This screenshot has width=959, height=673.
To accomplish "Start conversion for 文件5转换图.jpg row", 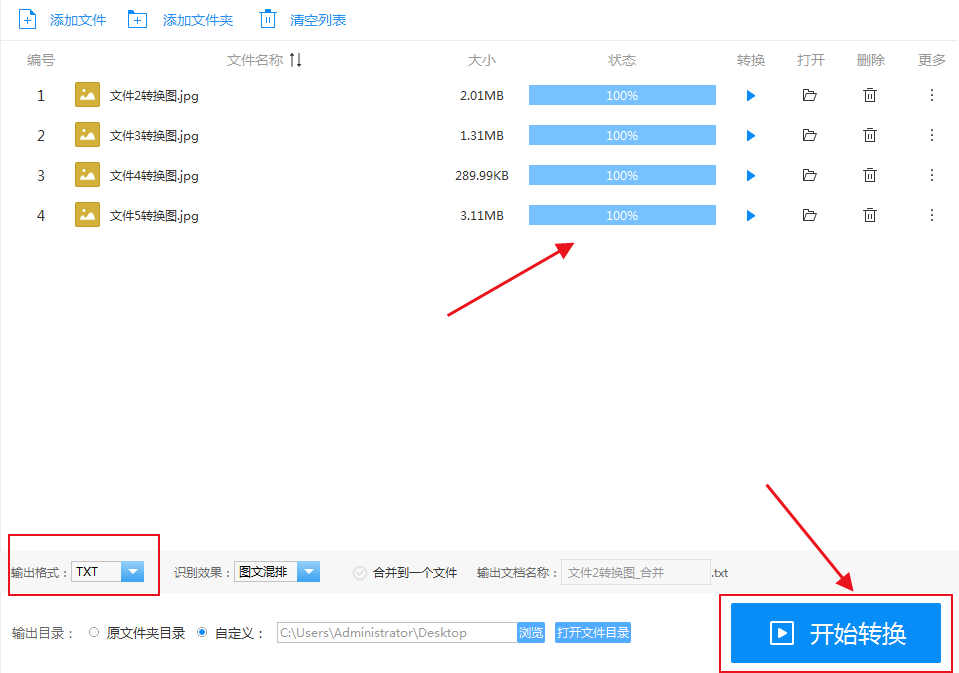I will click(750, 216).
